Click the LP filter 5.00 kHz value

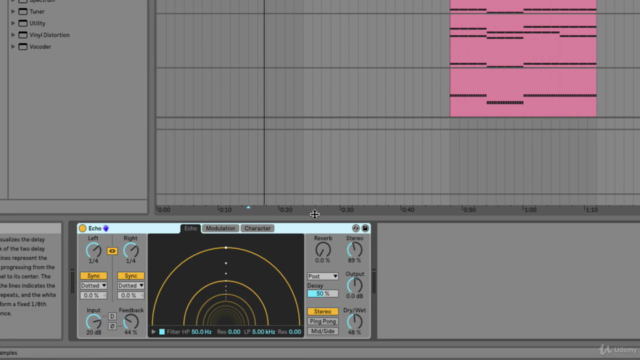click(x=263, y=332)
